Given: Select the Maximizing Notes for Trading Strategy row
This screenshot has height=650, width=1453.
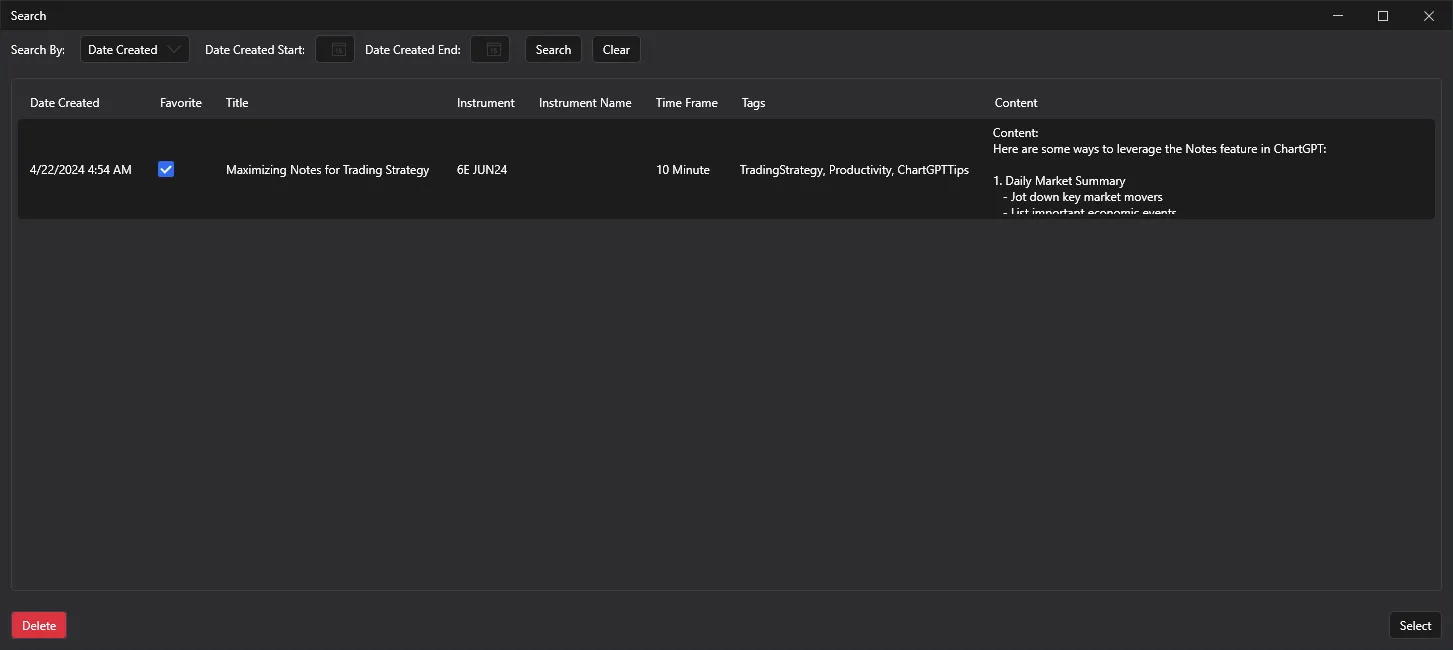Looking at the screenshot, I should tap(328, 169).
